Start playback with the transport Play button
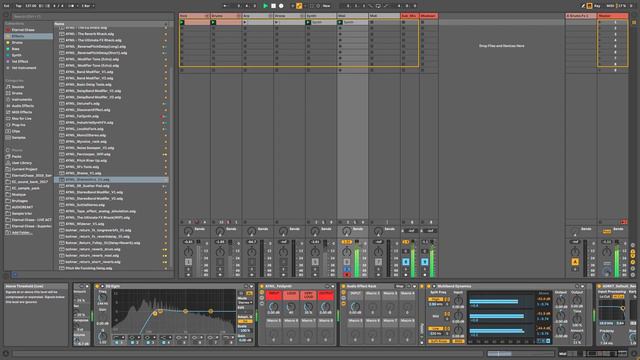 click(265, 6)
